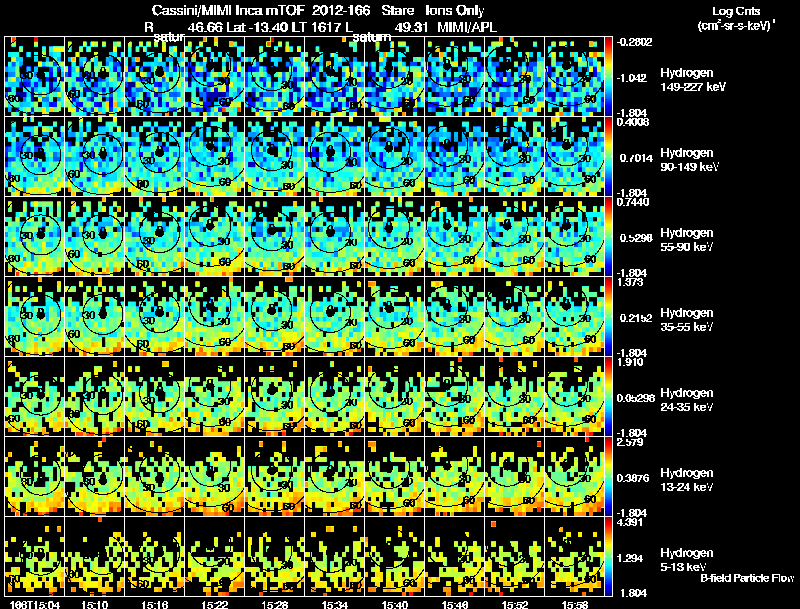Click the MIMI/APL credit text
This screenshot has height=609, width=800.
coord(467,28)
